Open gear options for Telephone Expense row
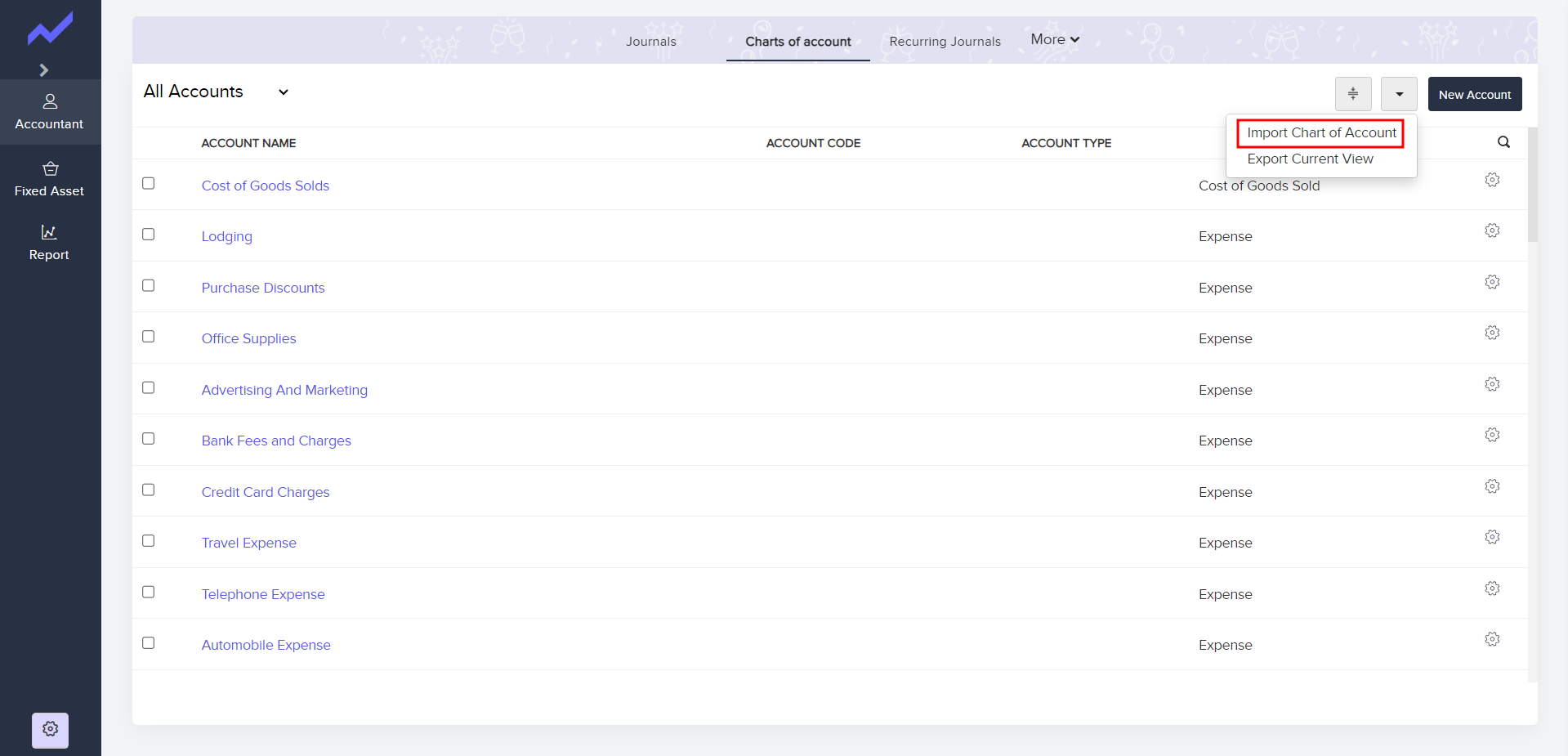Image resolution: width=1568 pixels, height=756 pixels. (1492, 588)
